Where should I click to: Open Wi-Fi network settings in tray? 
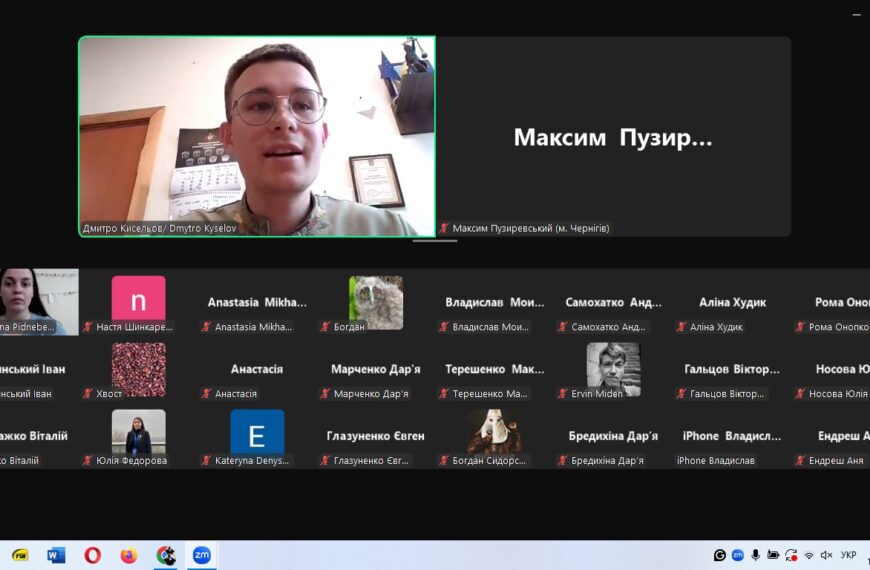click(x=809, y=555)
